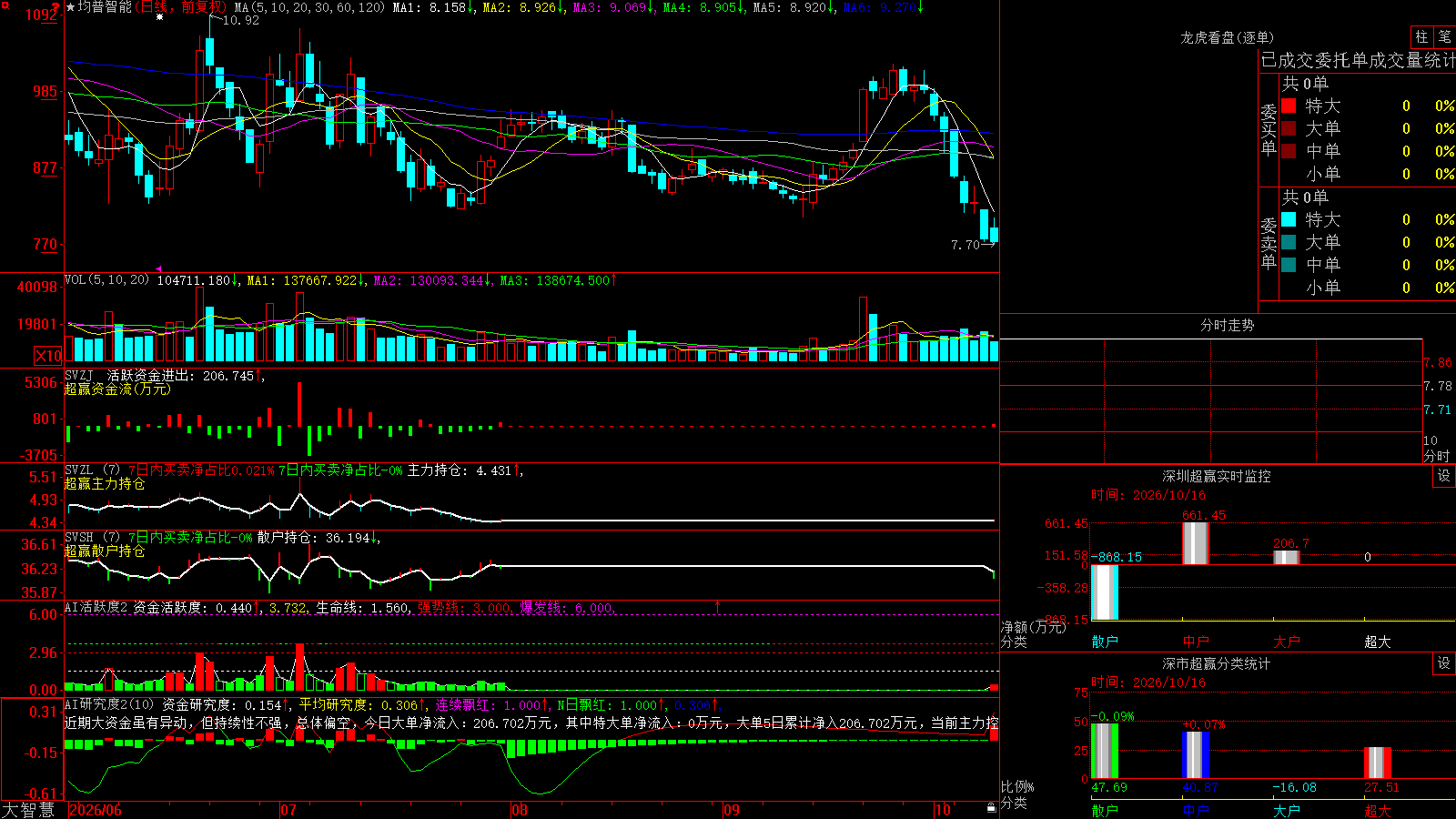Viewport: 1456px width, 819px height.
Task: Click the 超赢主力持仓 yellow label
Action: click(105, 483)
